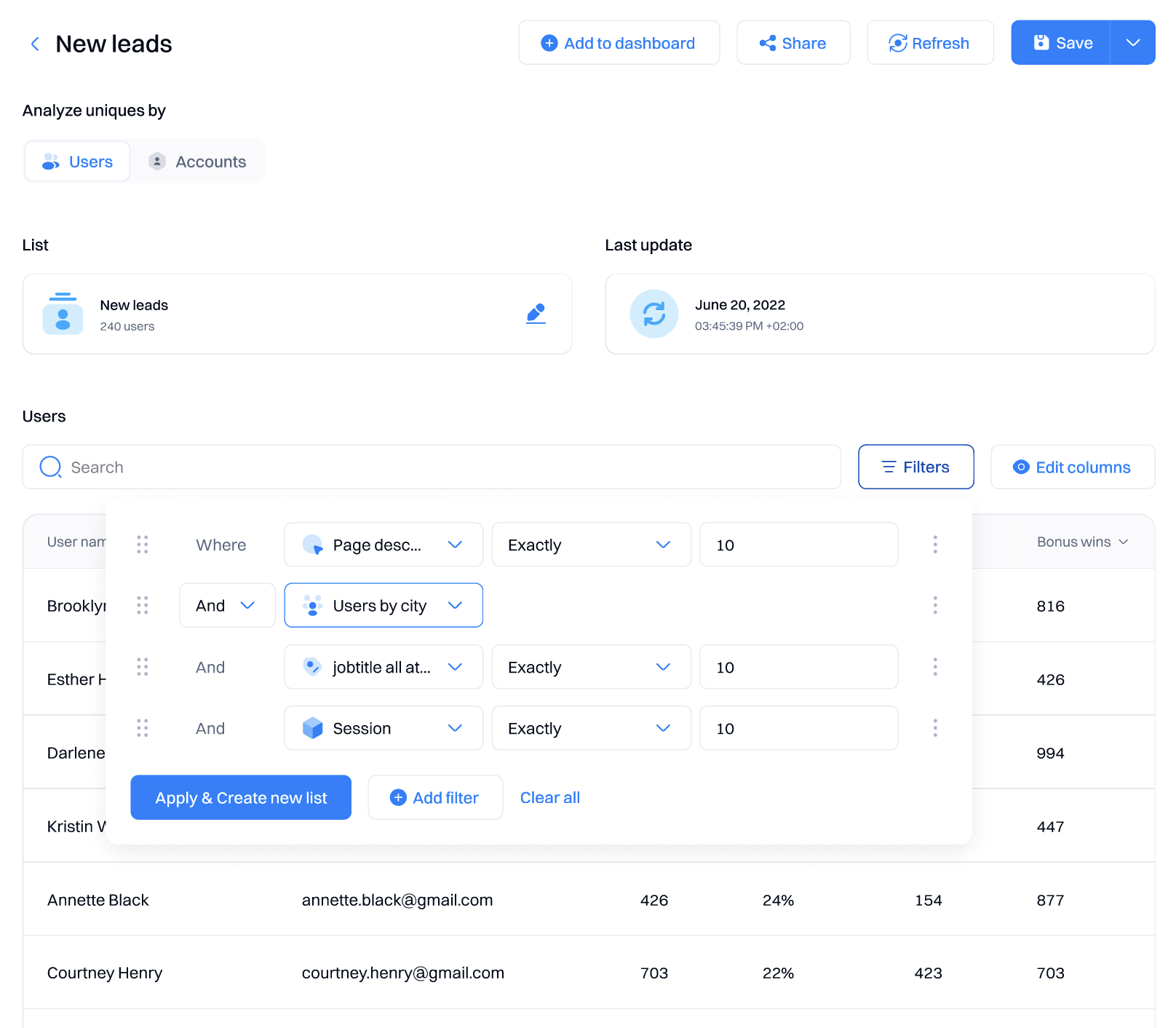Open Edit columns

click(x=1073, y=467)
